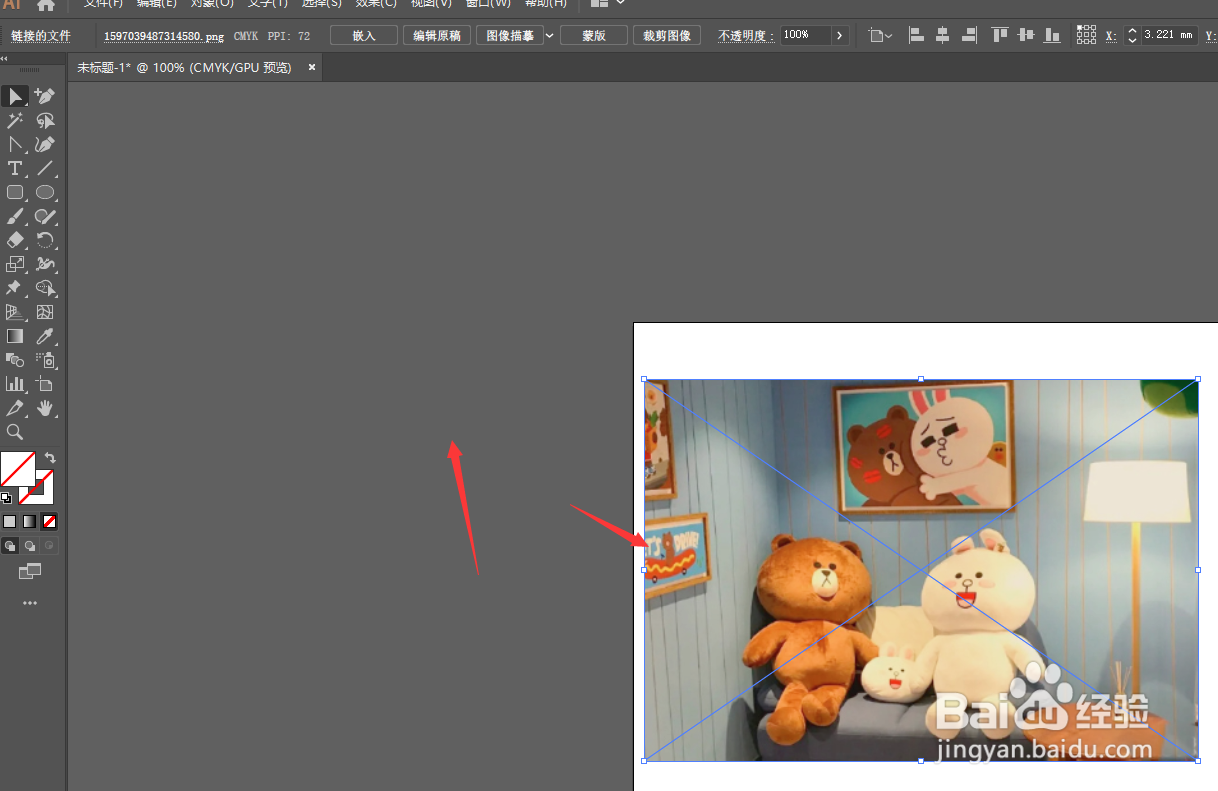Select the Mesh tool
This screenshot has height=791, width=1218.
pos(45,312)
